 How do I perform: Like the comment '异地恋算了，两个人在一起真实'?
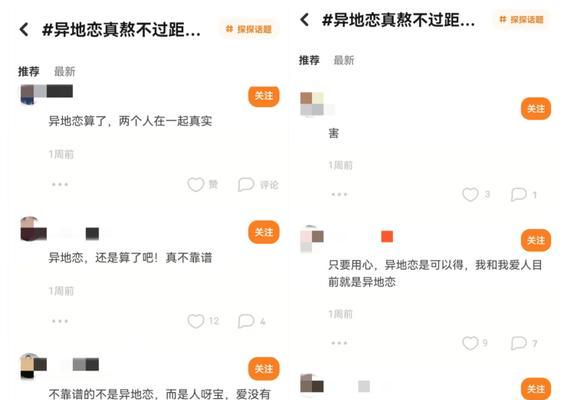(x=195, y=184)
